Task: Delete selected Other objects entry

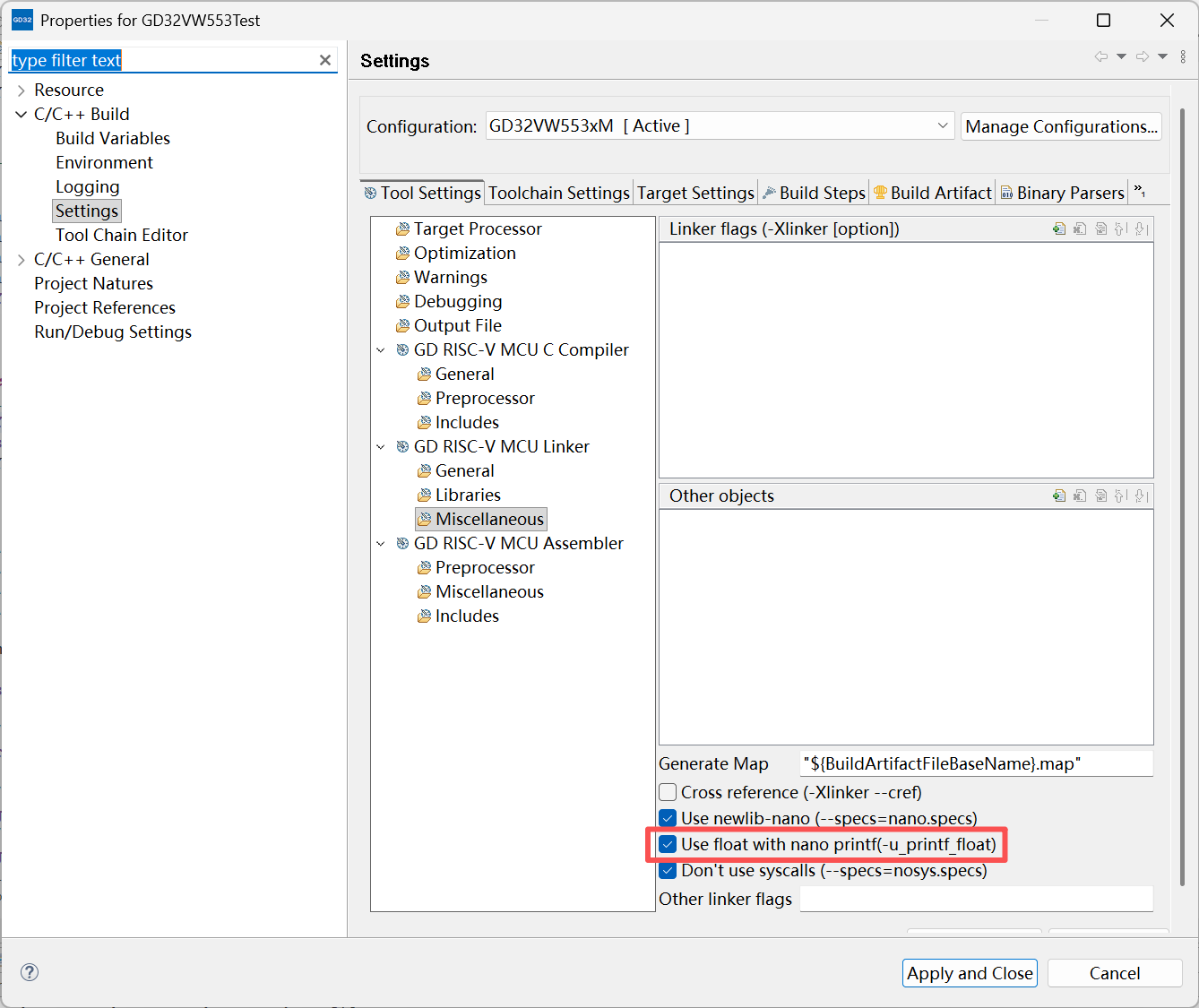Action: tap(1080, 495)
